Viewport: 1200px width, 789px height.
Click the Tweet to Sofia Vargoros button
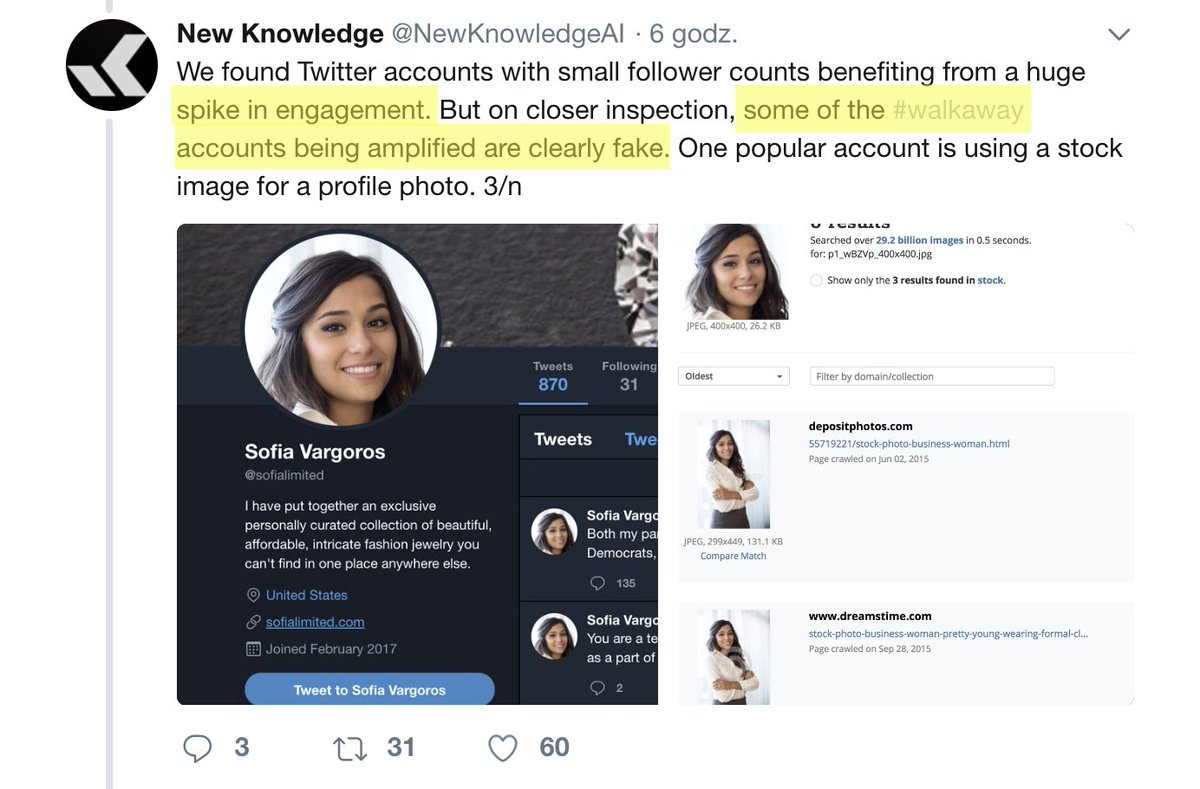click(369, 690)
